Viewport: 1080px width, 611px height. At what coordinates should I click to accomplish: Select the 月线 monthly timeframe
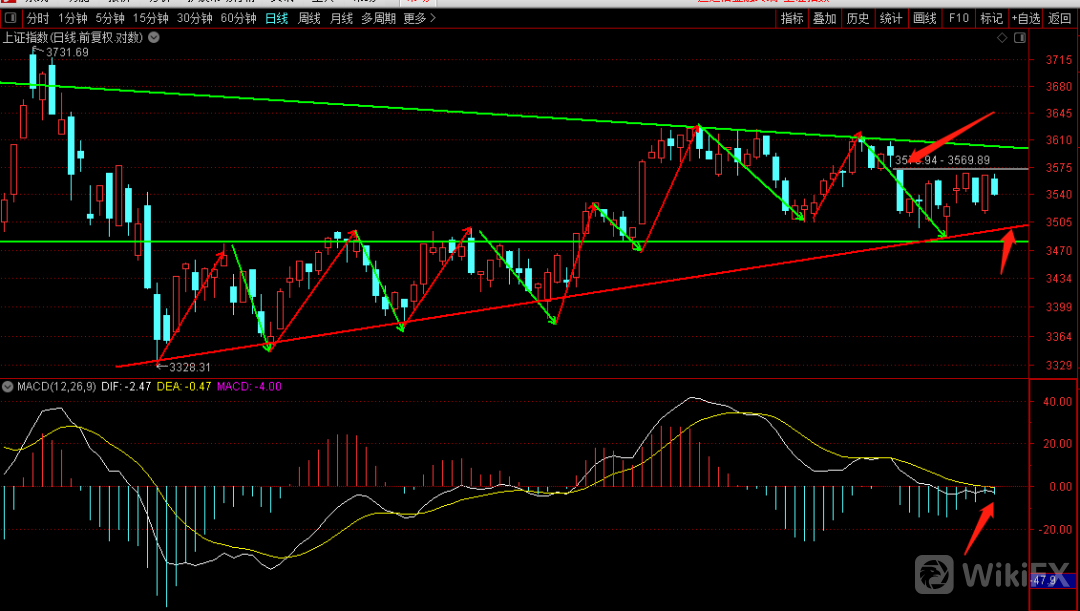341,18
